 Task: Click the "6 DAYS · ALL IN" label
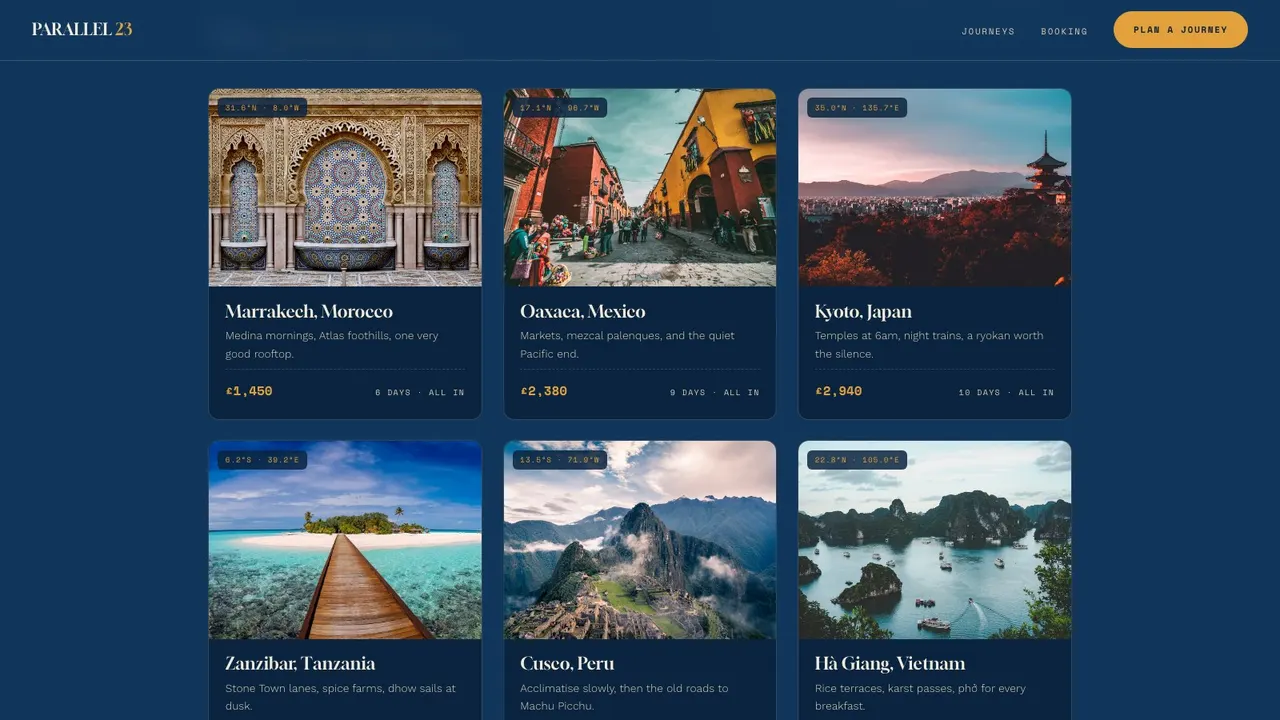click(420, 393)
